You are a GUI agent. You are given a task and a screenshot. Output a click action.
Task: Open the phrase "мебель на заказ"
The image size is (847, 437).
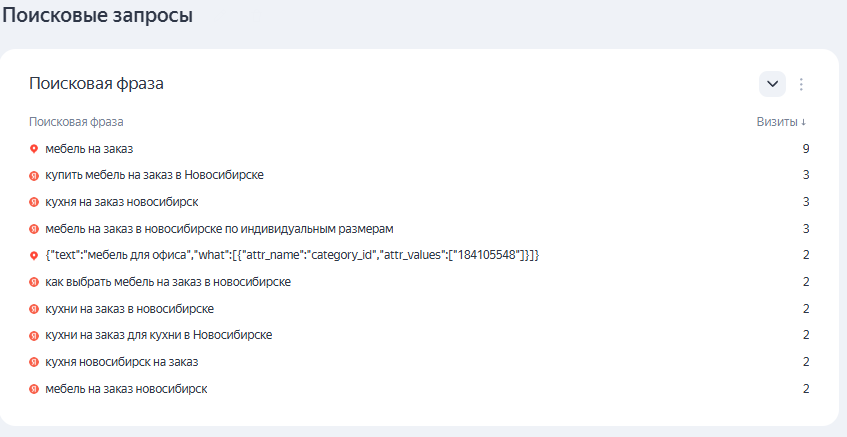(x=89, y=149)
